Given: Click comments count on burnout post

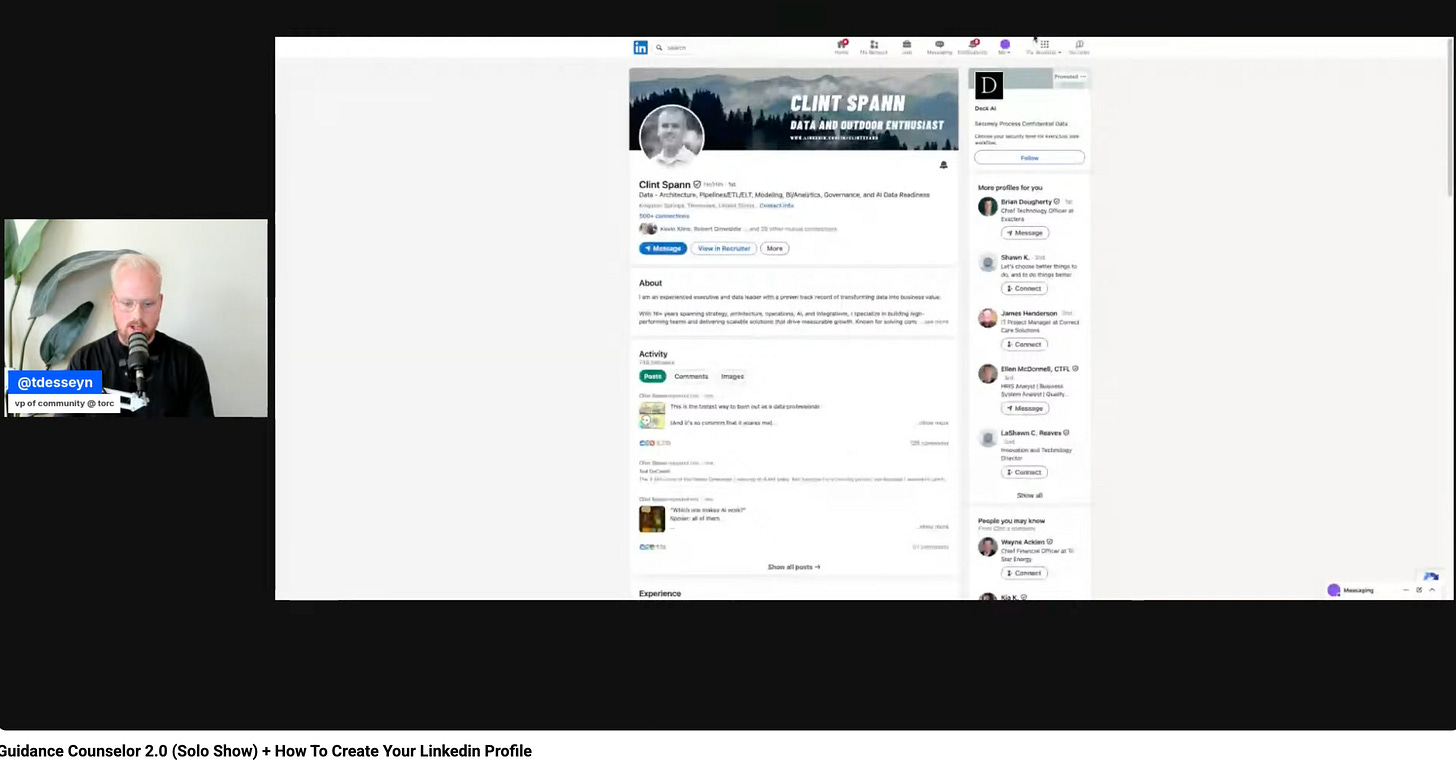Looking at the screenshot, I should click(929, 443).
